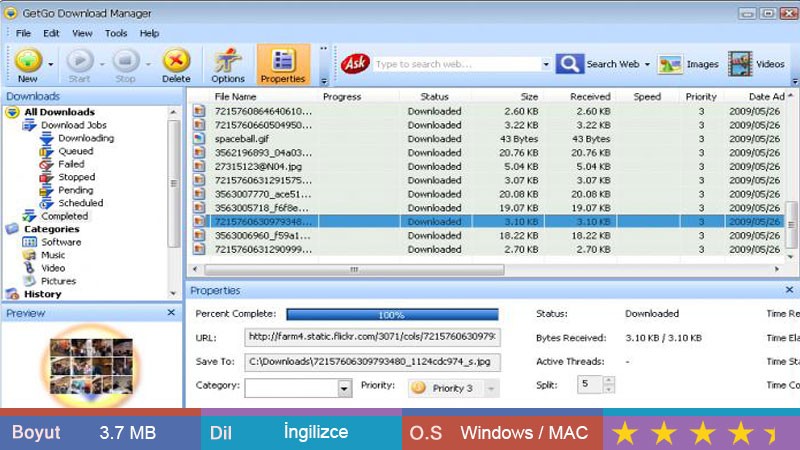Select the Pending tree item
This screenshot has width=800, height=450.
(x=76, y=190)
